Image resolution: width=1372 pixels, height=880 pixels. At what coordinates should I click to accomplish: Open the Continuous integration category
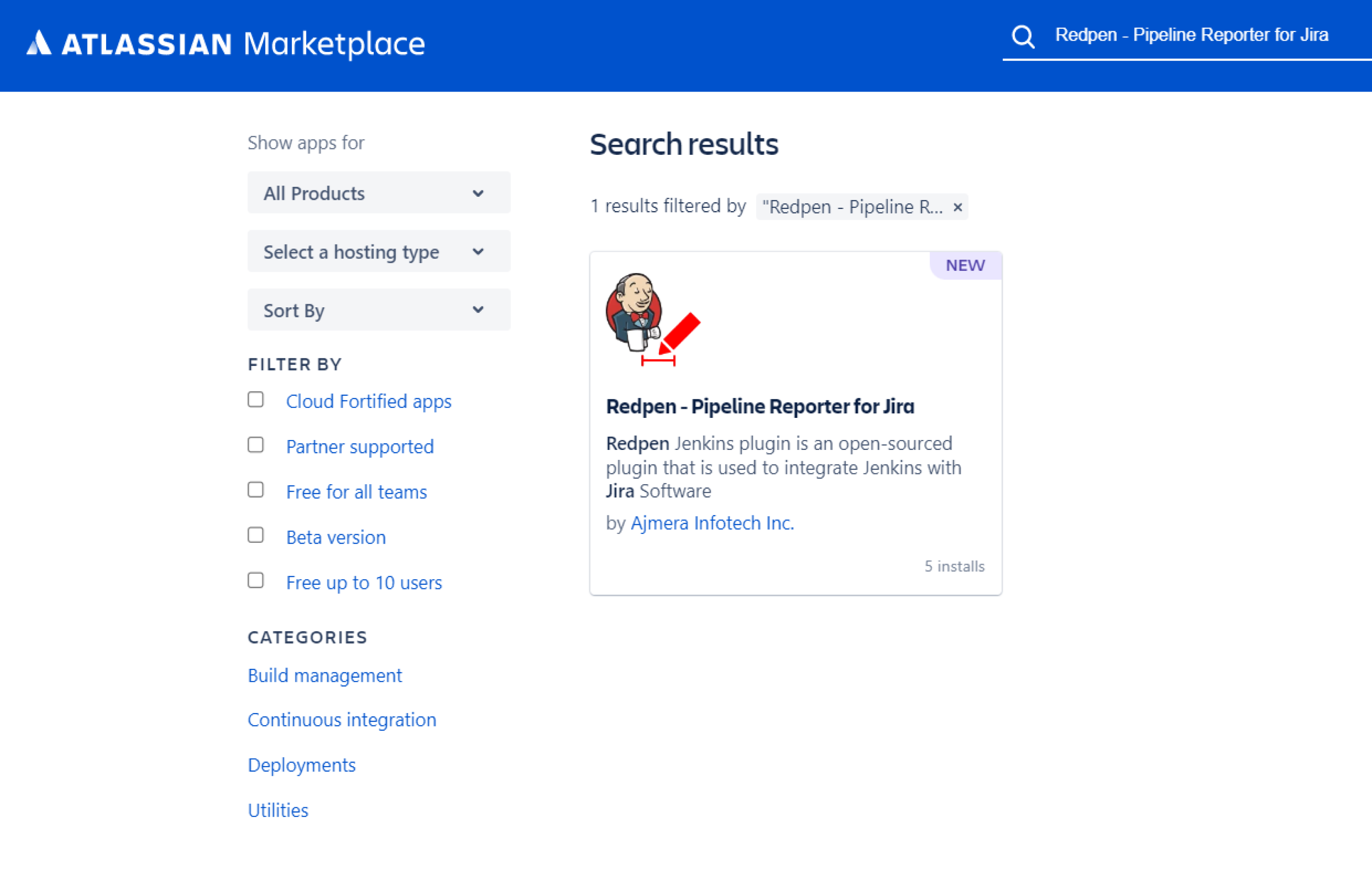(x=342, y=720)
